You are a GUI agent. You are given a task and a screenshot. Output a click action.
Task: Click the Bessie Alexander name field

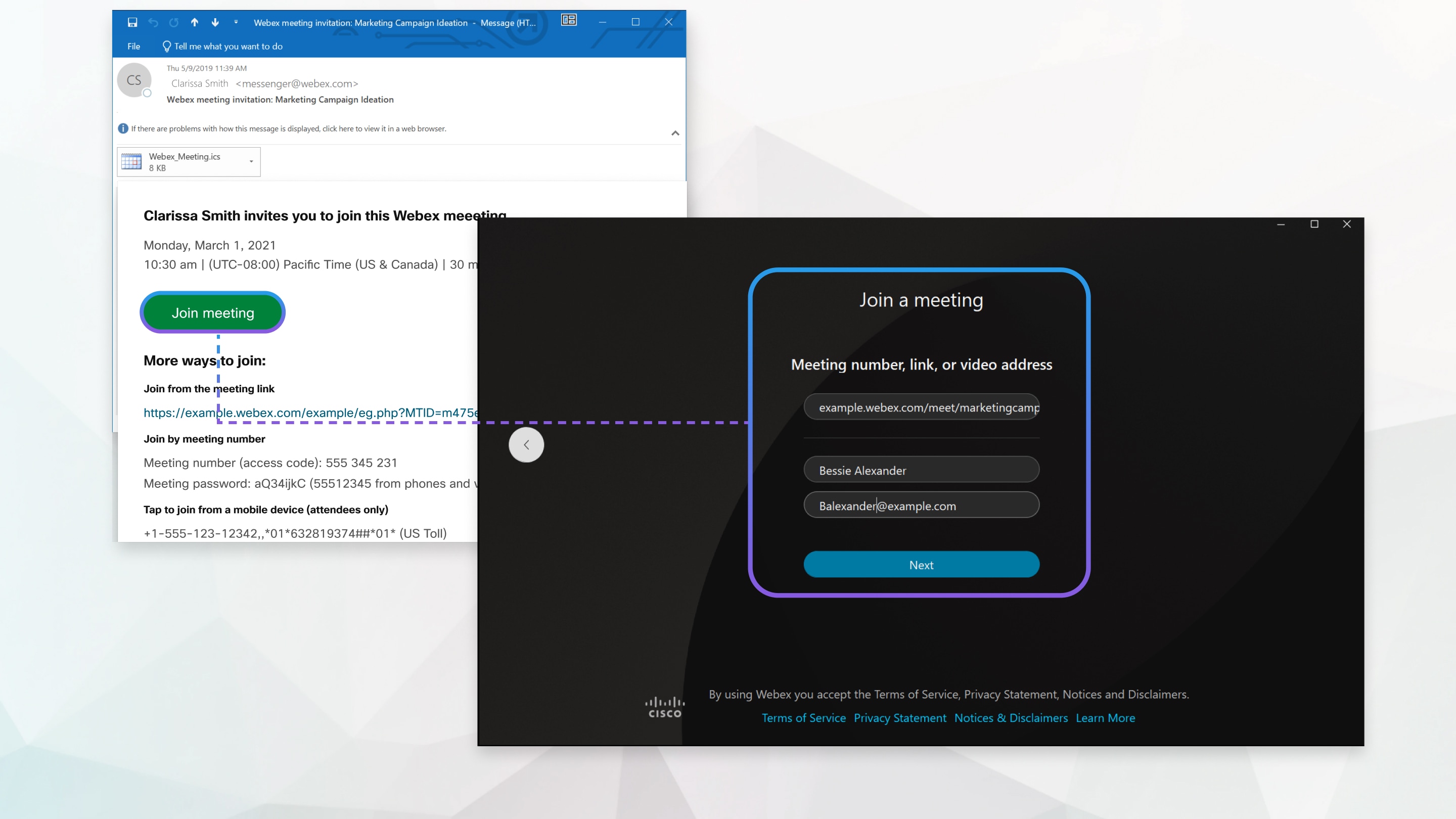tap(921, 470)
